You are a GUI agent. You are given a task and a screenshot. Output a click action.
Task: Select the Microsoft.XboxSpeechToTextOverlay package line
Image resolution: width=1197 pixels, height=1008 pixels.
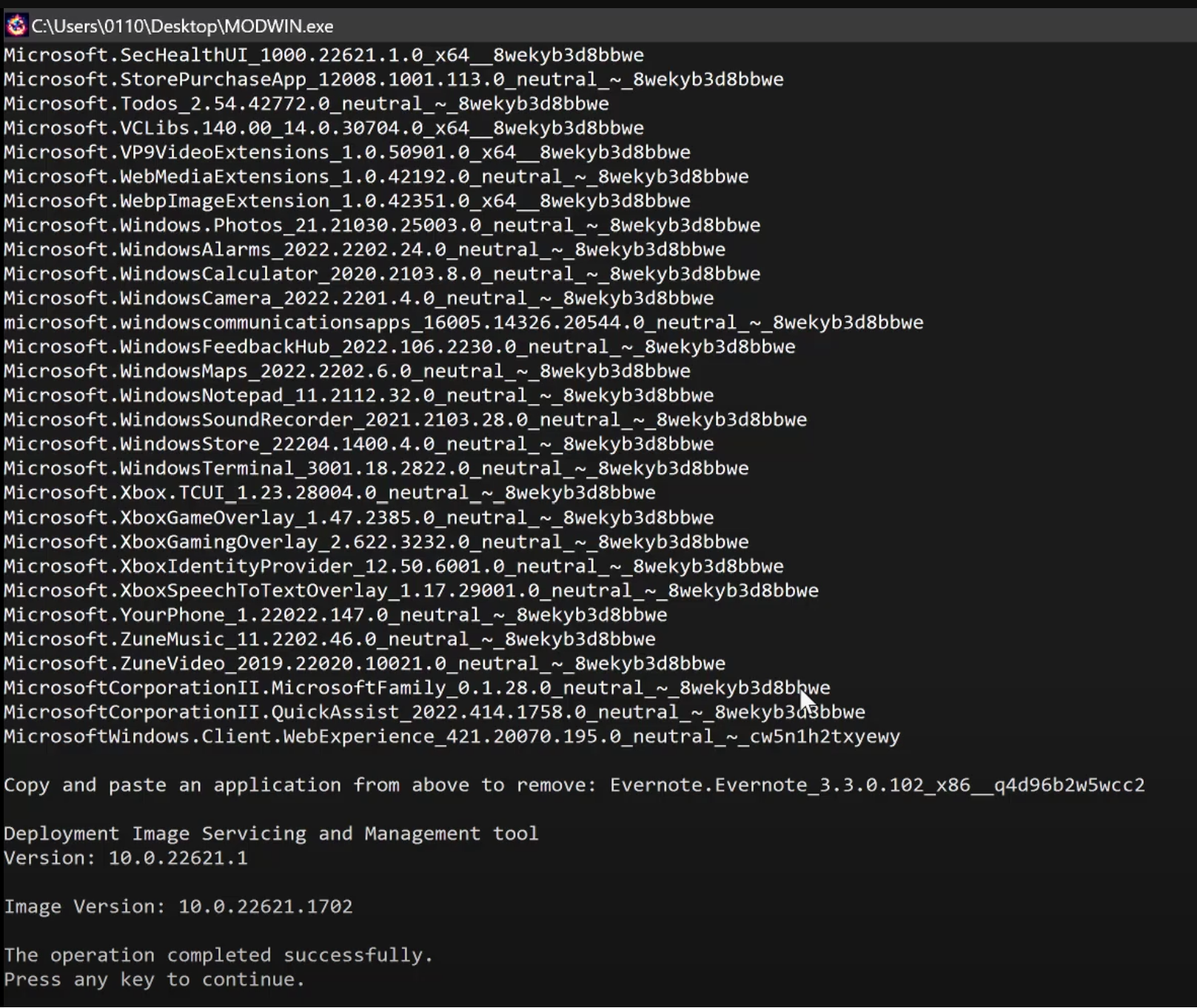point(411,591)
